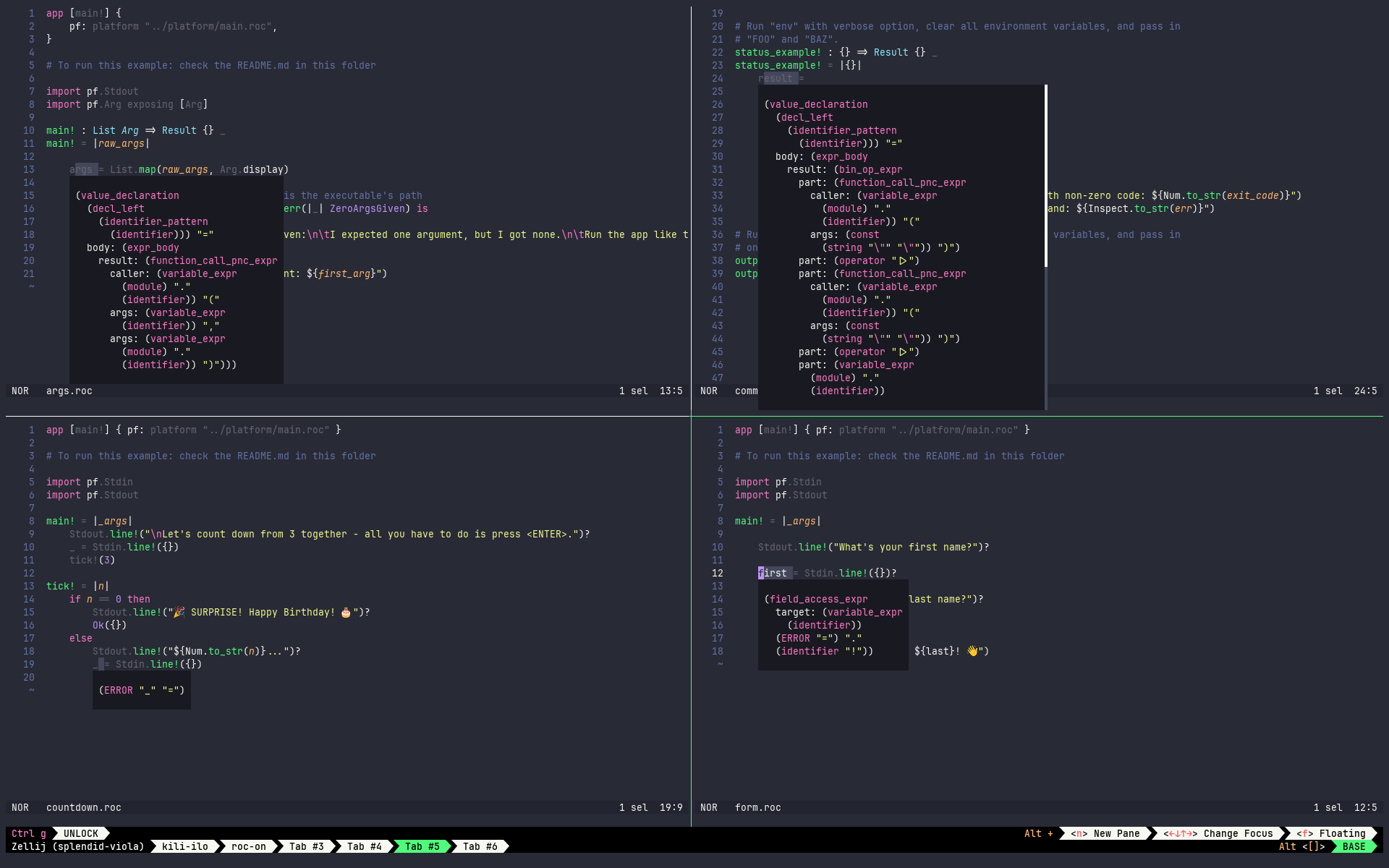Click the scrollbar of the tree-sitter popup
Viewport: 1389px width, 868px height.
point(1046,176)
